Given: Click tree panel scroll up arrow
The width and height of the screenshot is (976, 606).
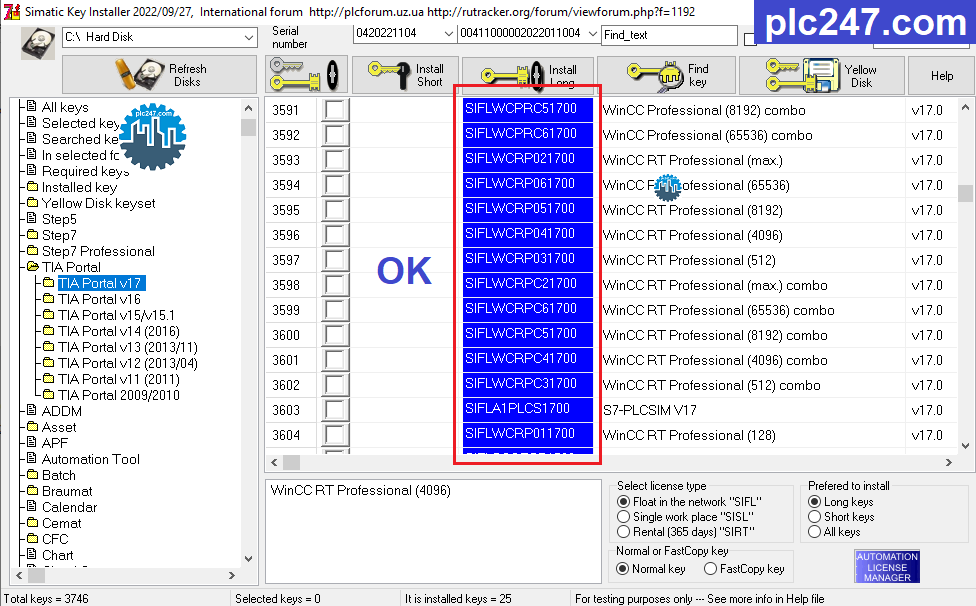Looking at the screenshot, I should point(248,108).
